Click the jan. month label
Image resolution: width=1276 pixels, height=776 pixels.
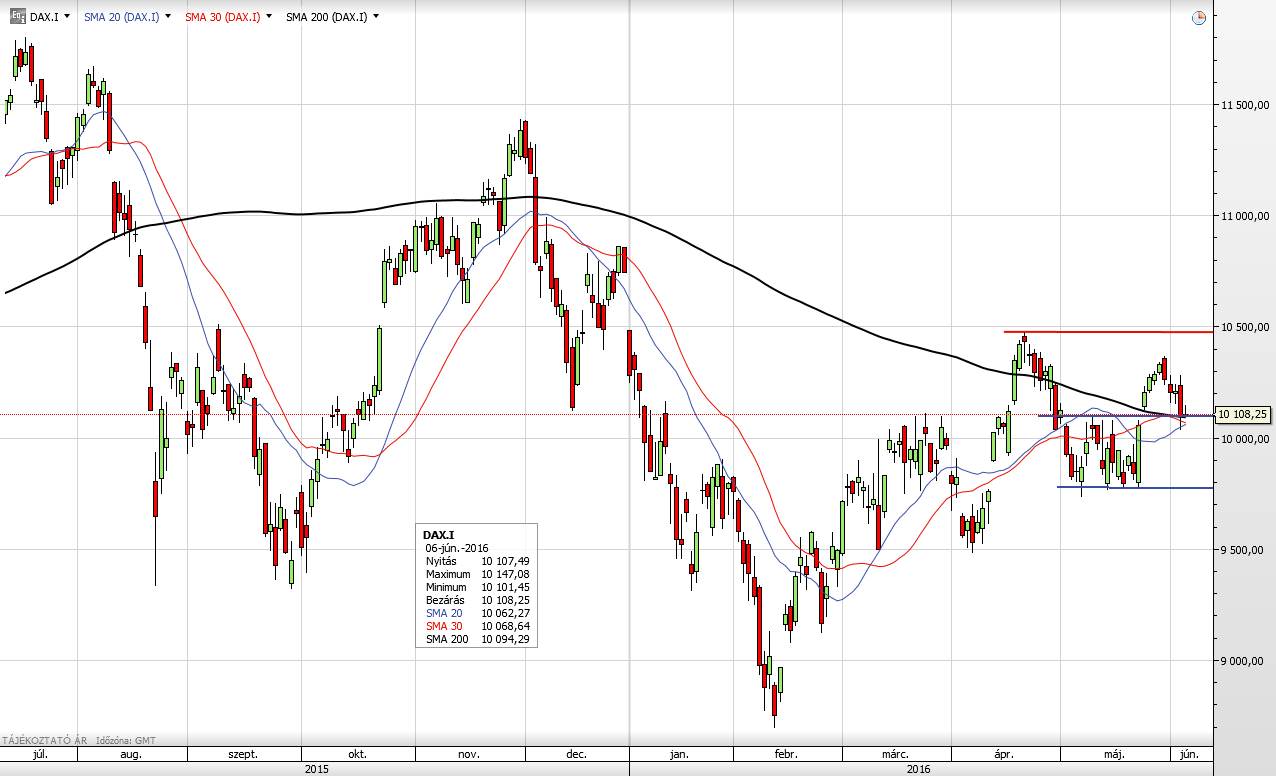pos(680,754)
